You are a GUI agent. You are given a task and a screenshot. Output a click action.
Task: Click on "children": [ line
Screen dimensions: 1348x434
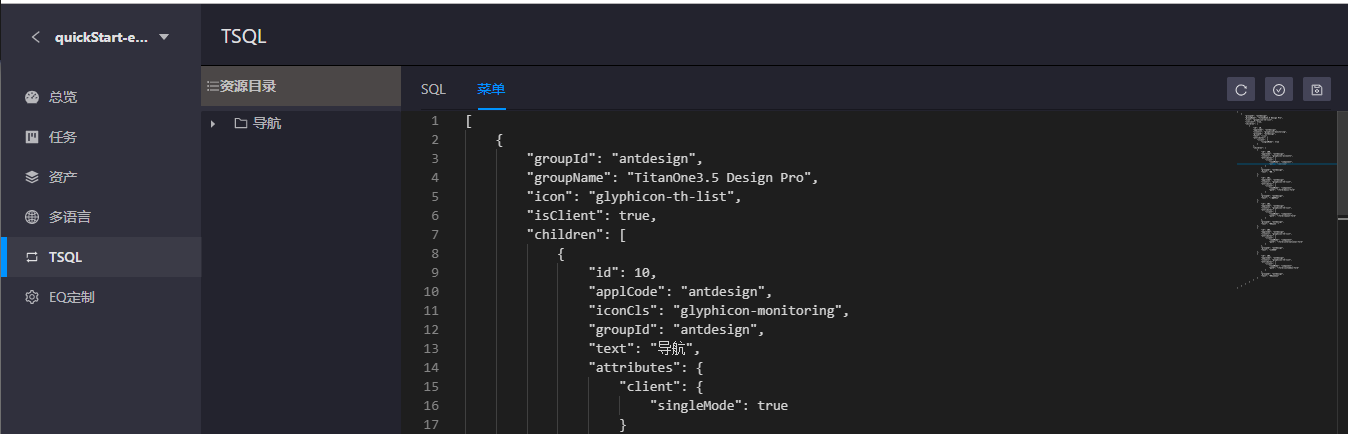click(x=577, y=235)
